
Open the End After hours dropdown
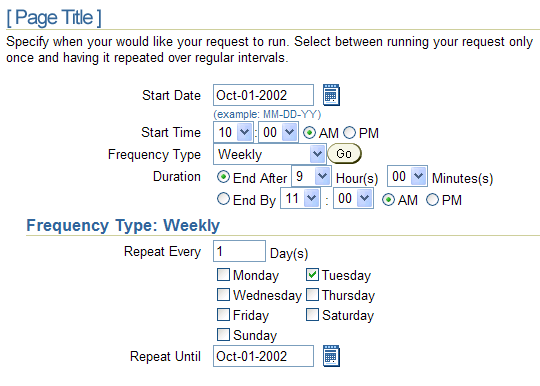pos(311,176)
